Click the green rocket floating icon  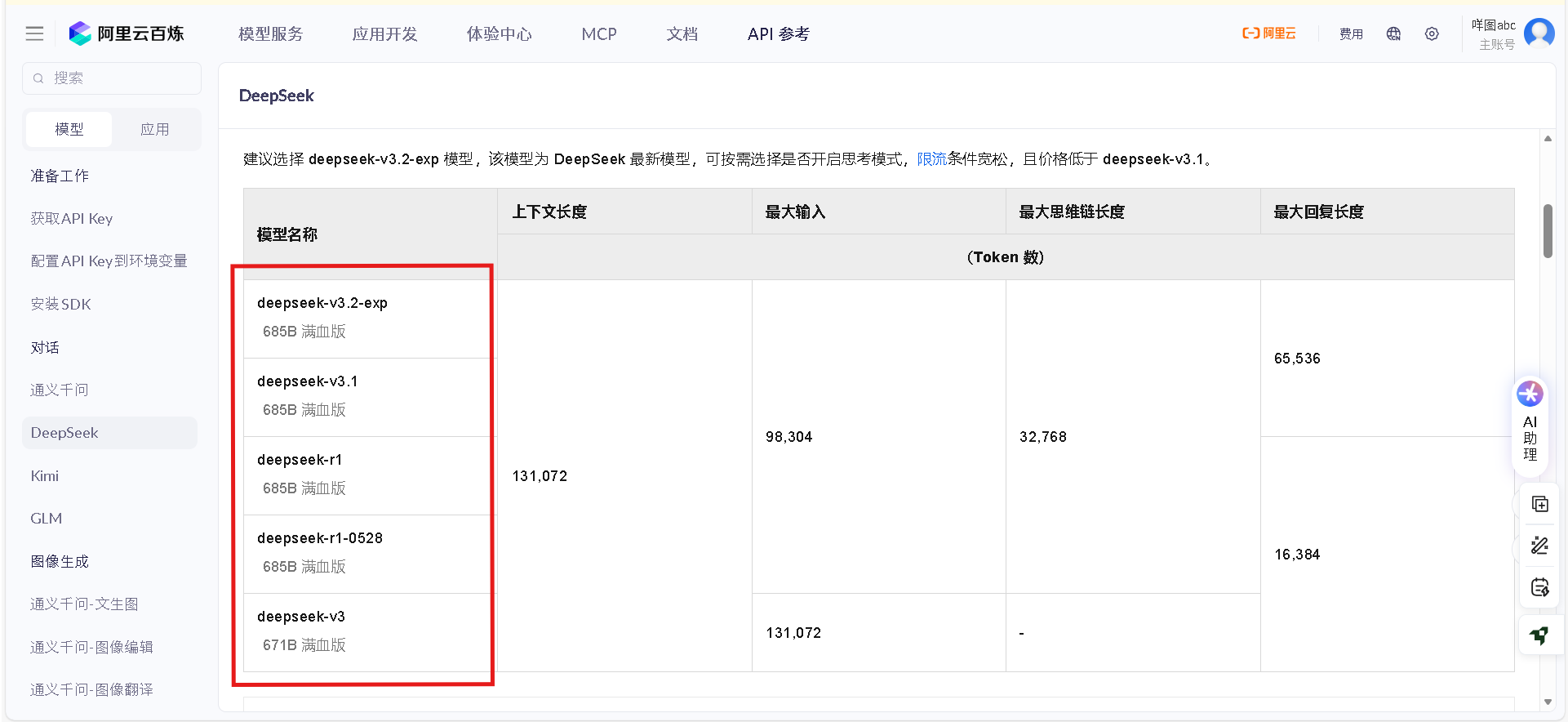[x=1539, y=635]
